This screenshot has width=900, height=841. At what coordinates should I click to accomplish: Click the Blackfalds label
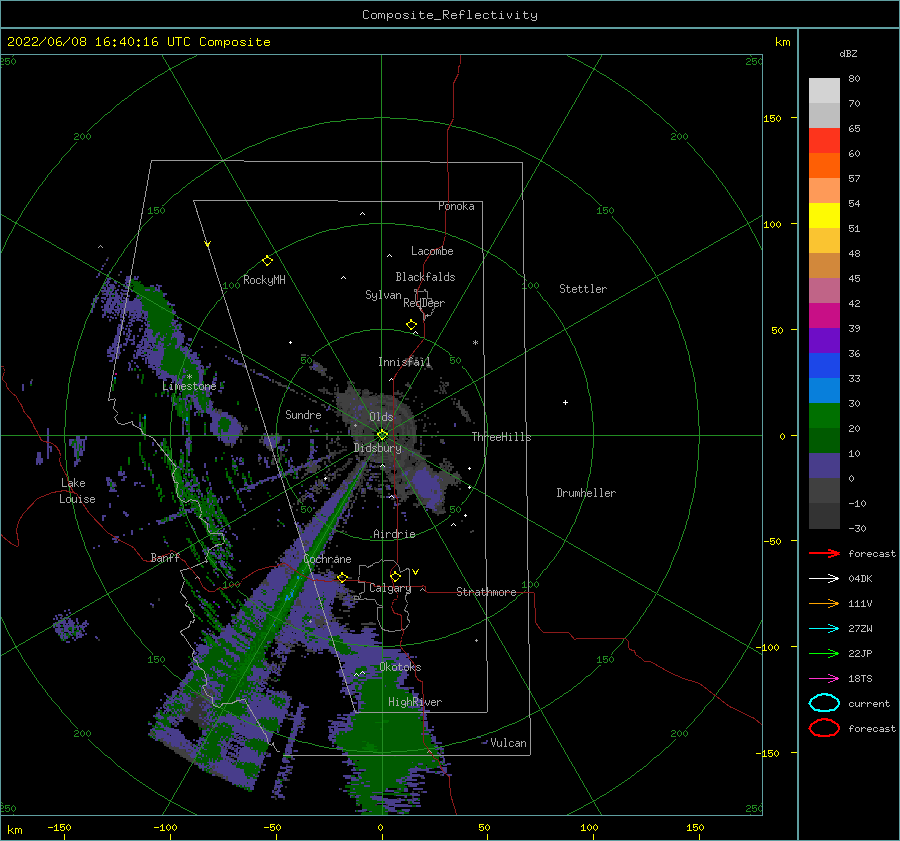point(425,277)
